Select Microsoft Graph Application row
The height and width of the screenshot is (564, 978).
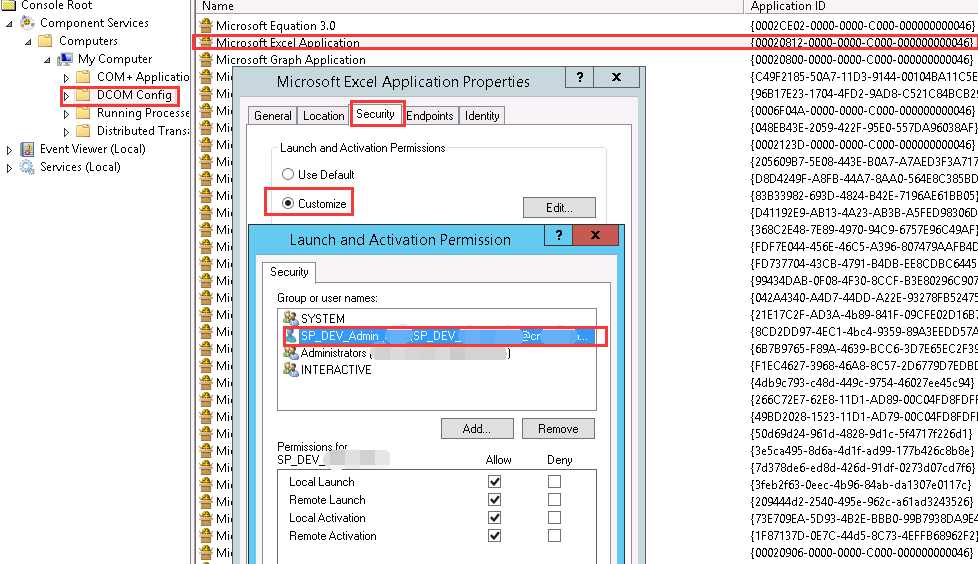tap(291, 59)
